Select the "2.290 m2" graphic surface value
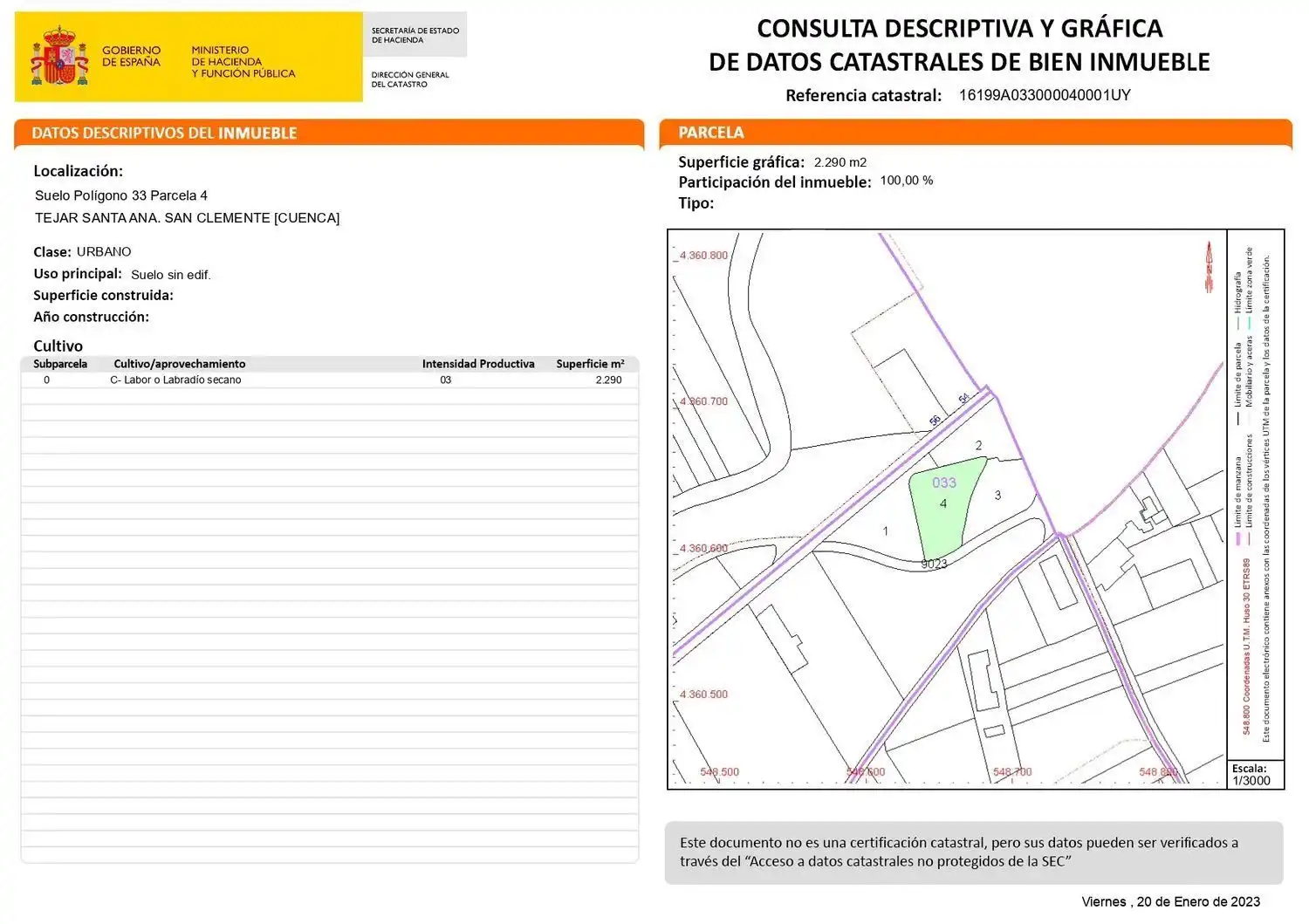 tap(840, 162)
